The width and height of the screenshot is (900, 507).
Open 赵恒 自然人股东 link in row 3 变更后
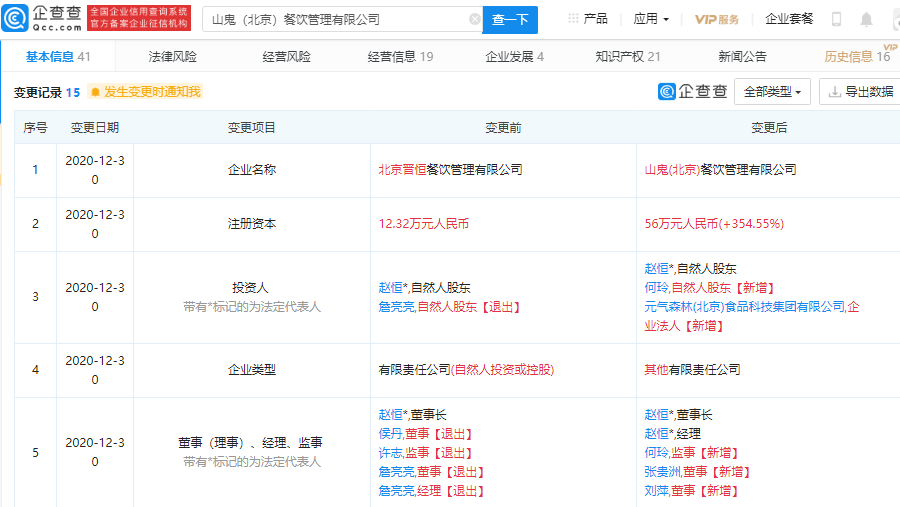[x=657, y=269]
